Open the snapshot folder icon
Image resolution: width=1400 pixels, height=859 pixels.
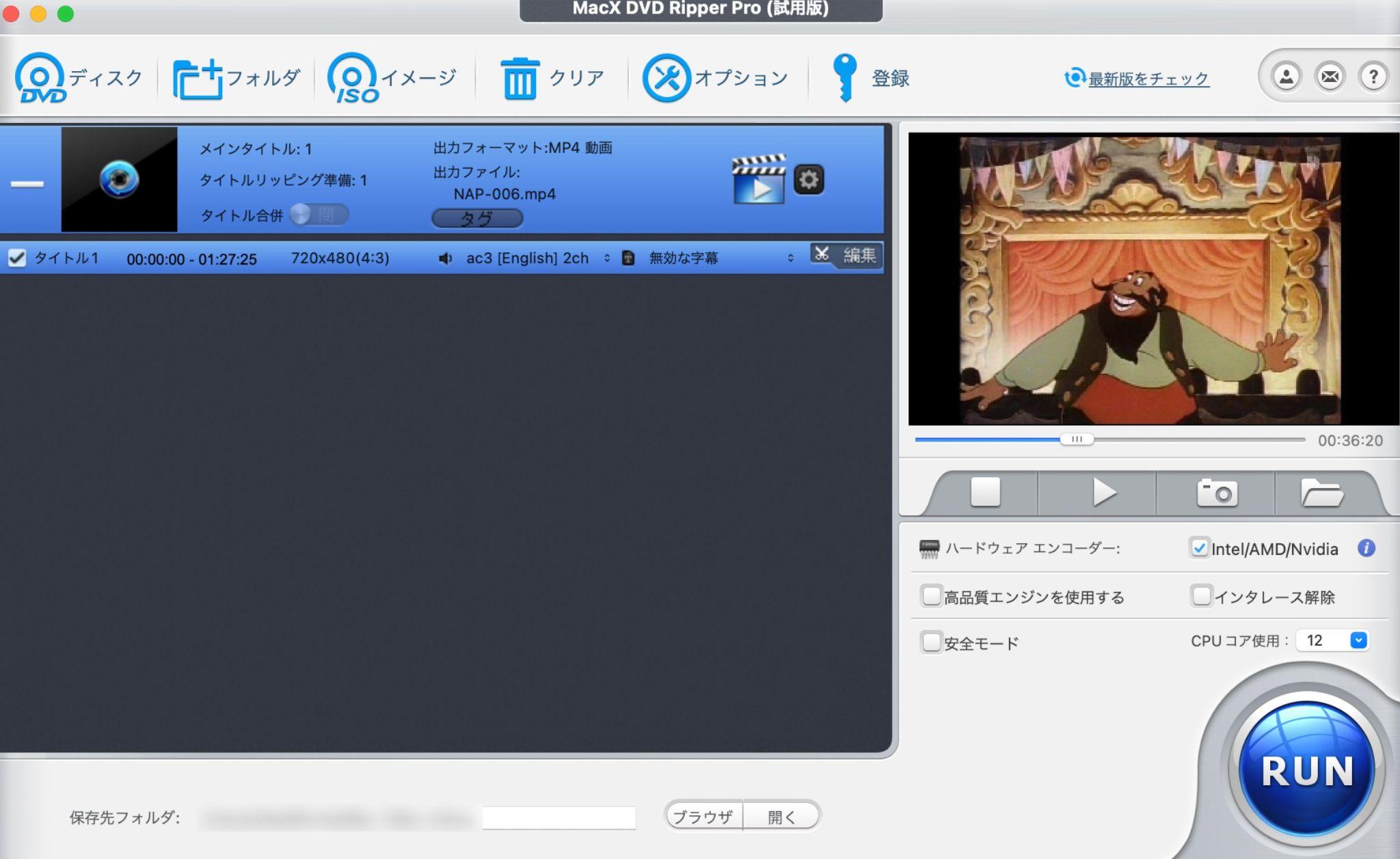point(1322,493)
